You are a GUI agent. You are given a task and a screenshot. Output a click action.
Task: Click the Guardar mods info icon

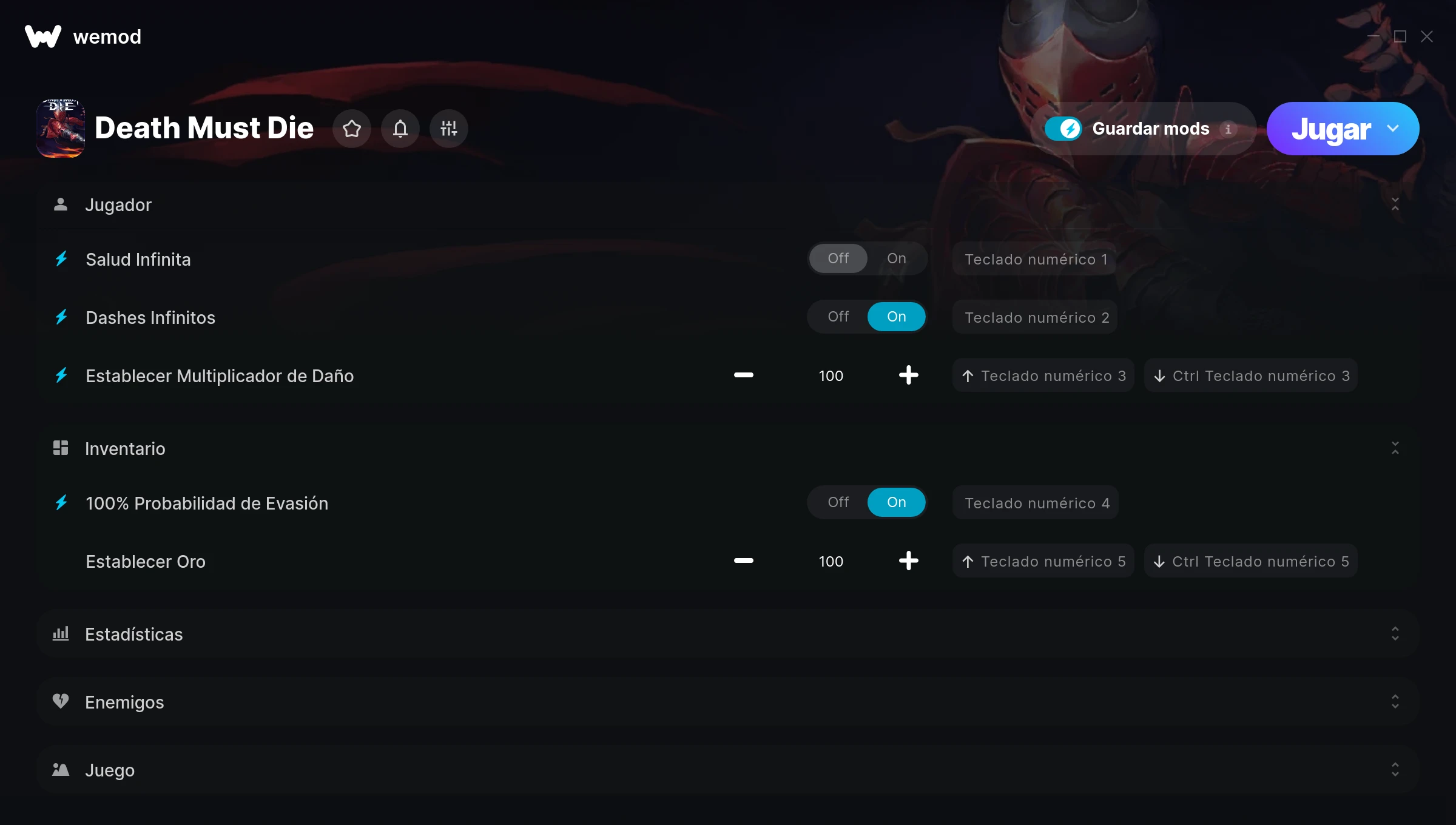1228,129
